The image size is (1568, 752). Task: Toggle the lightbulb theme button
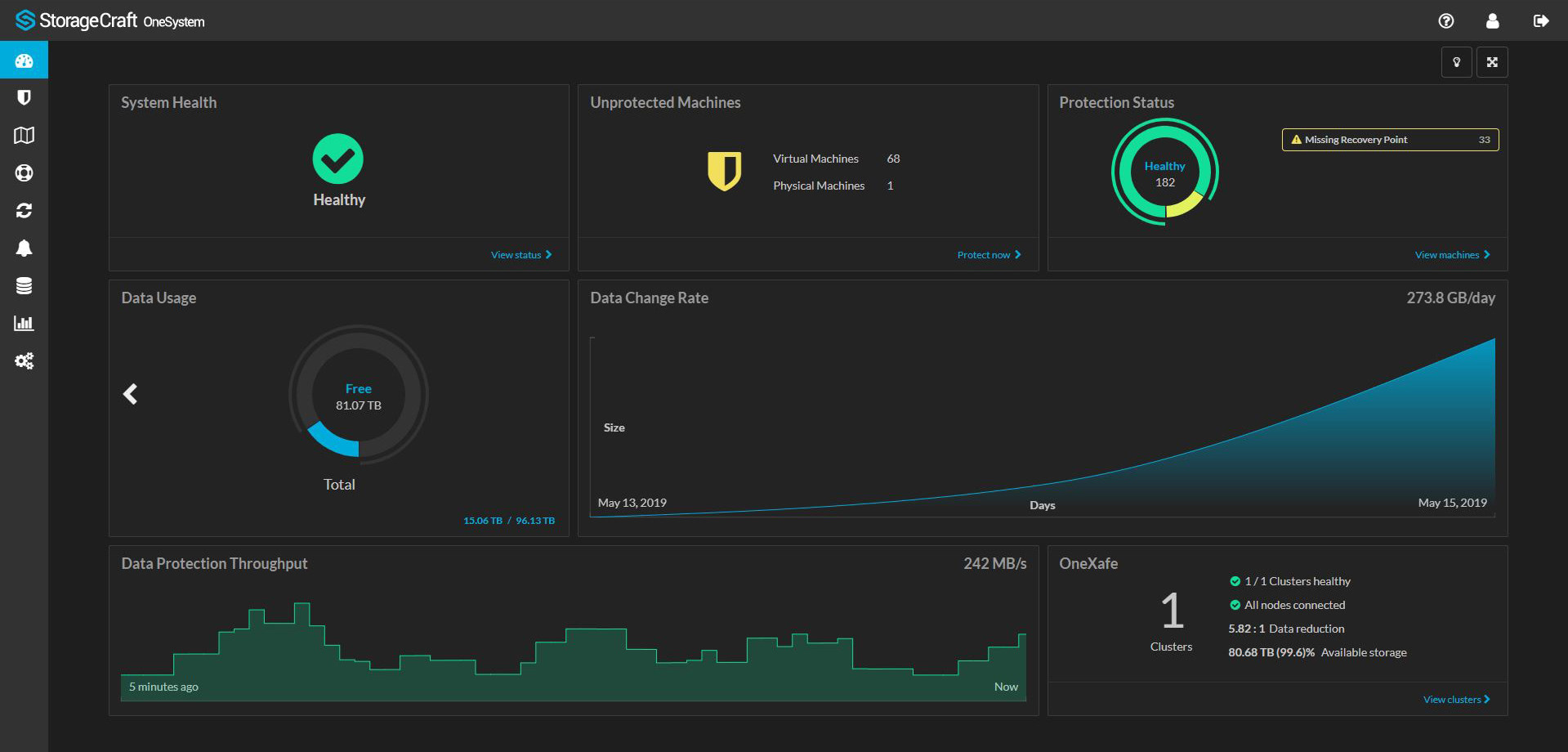pyautogui.click(x=1456, y=62)
